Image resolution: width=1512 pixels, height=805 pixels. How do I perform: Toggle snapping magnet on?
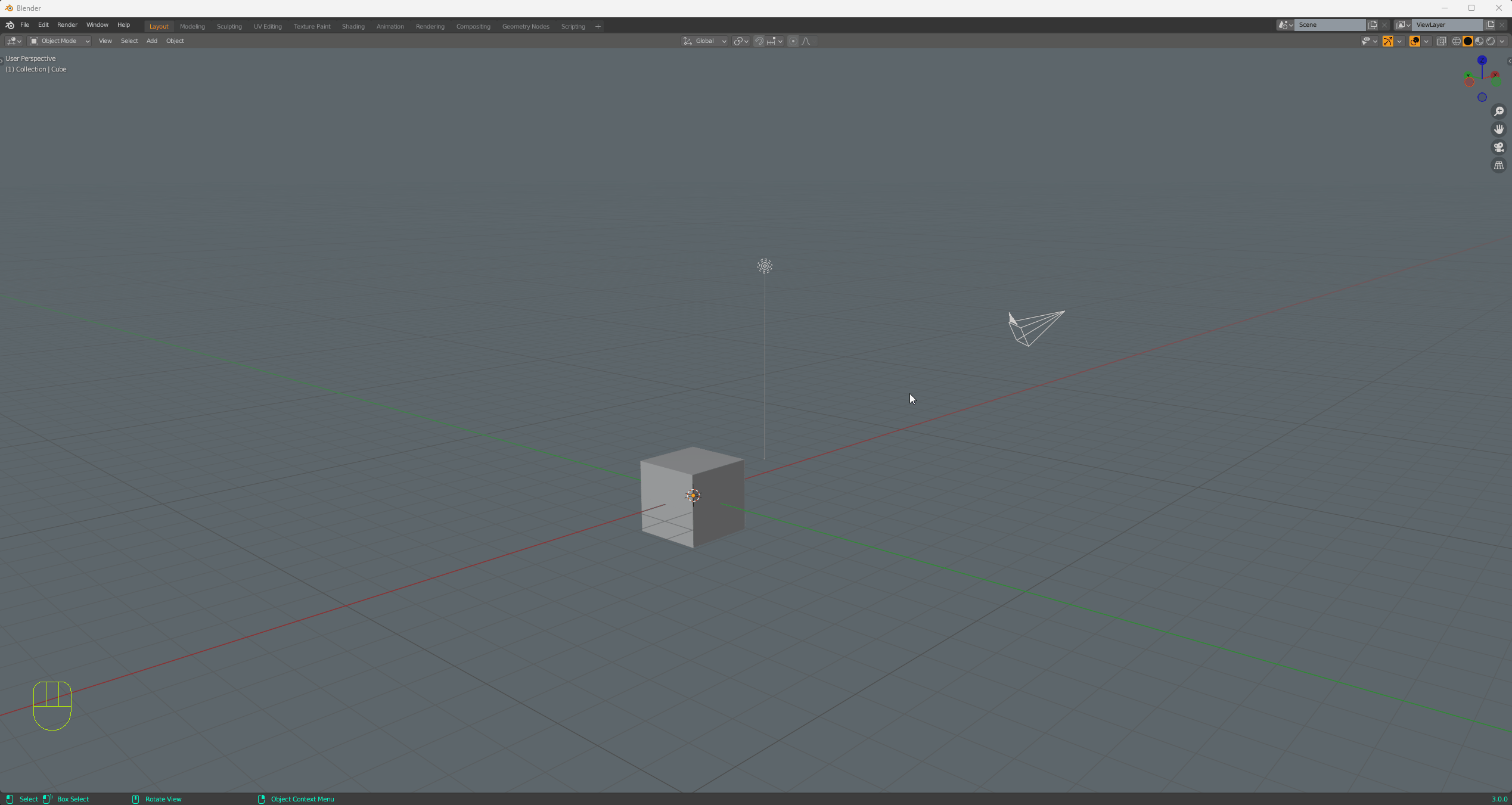[759, 41]
